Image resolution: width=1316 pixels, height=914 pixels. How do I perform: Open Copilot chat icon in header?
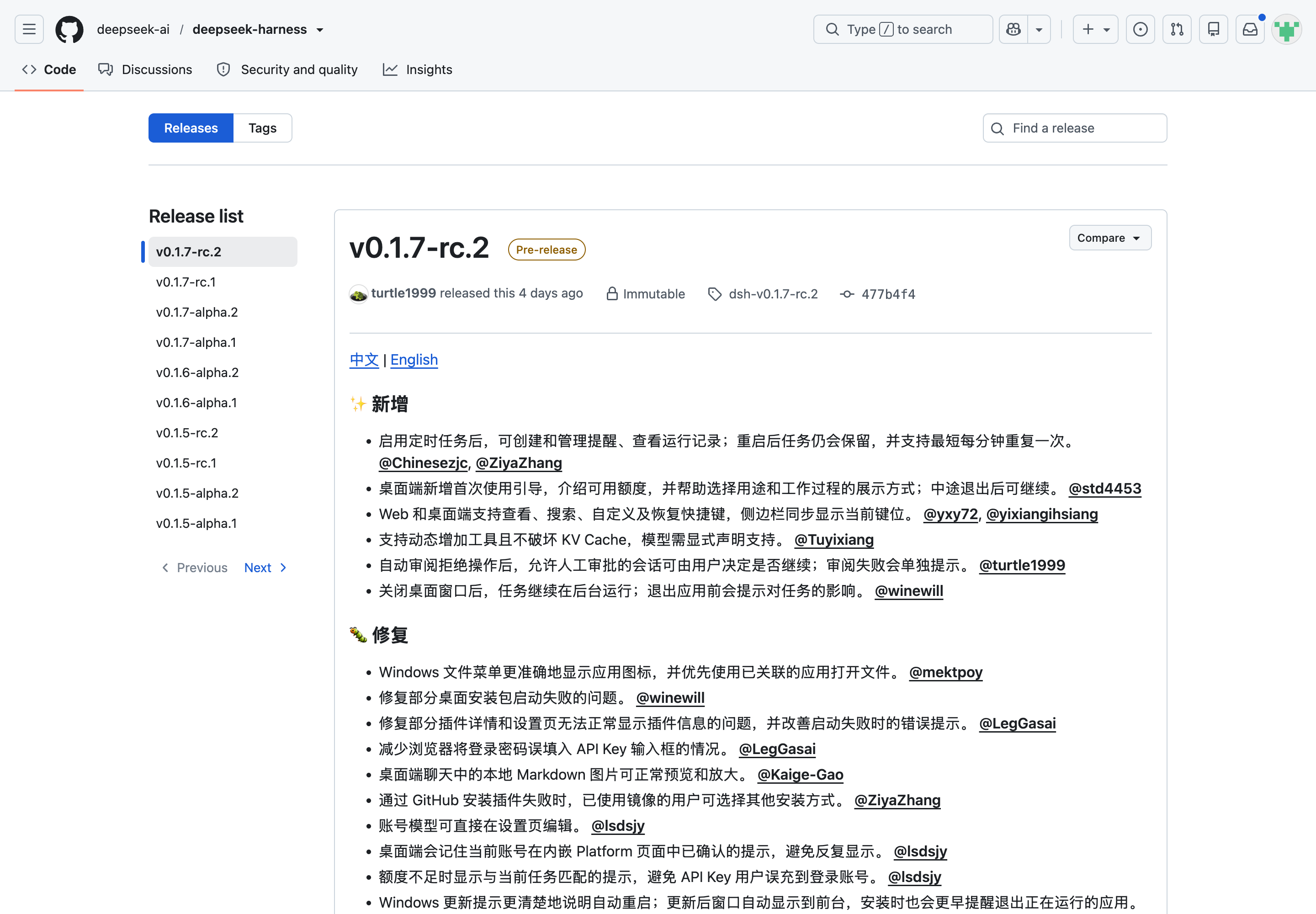point(1014,29)
